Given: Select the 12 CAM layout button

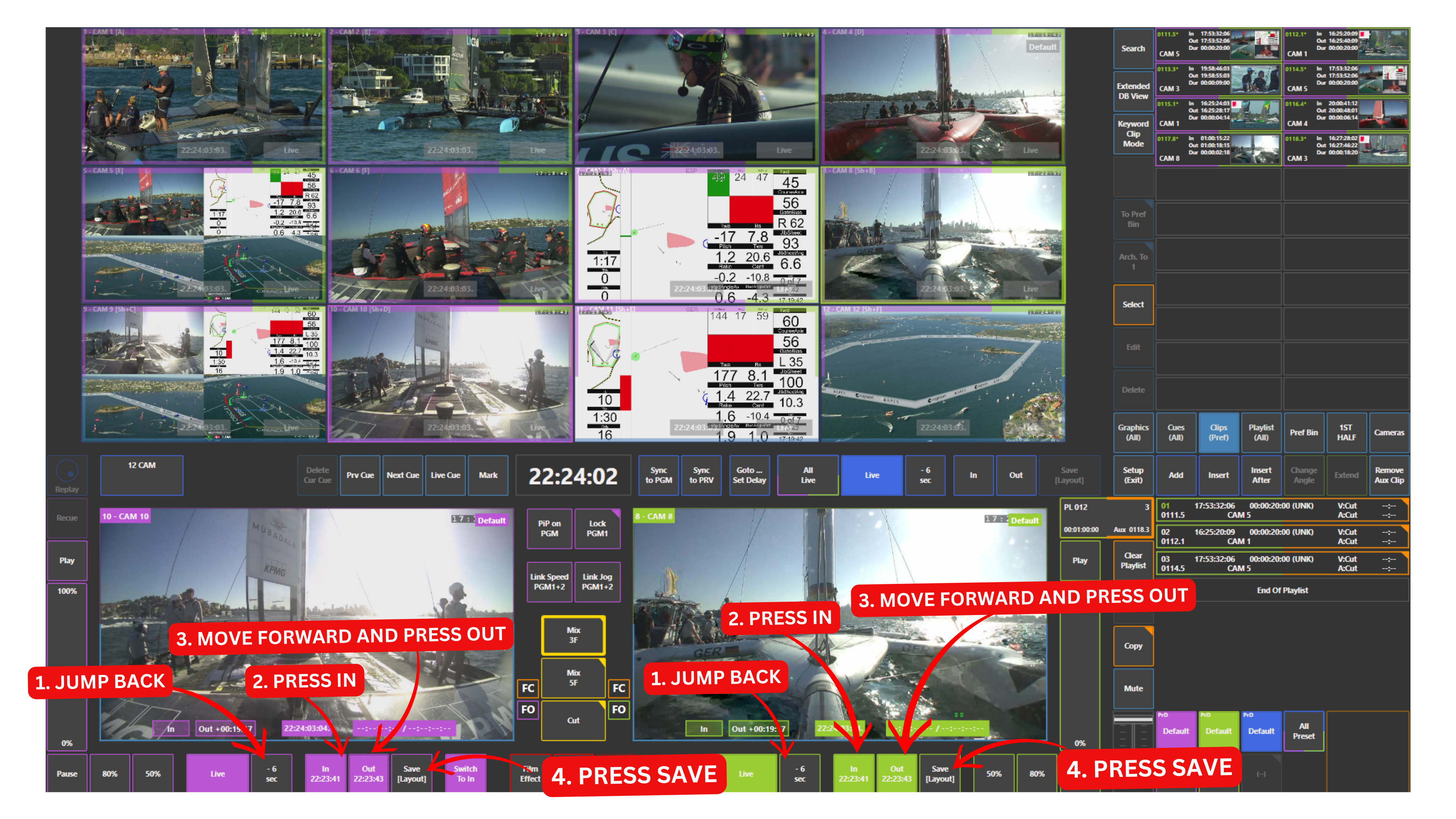Looking at the screenshot, I should click(141, 475).
